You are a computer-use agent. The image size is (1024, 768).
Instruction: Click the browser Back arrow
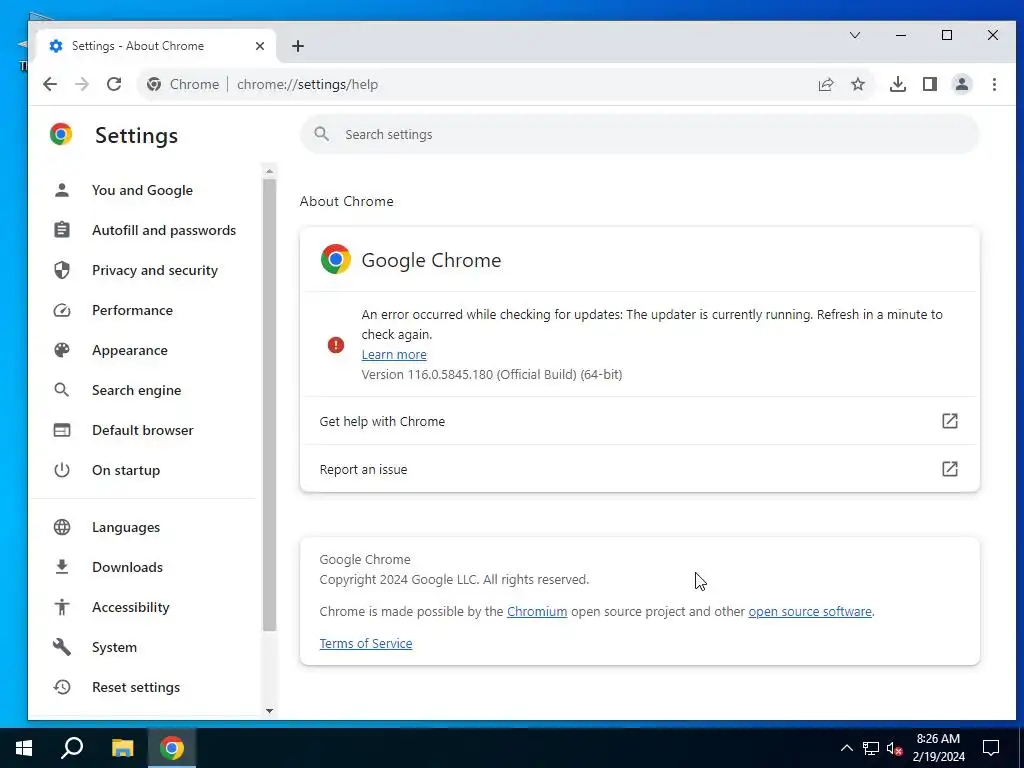pos(50,84)
